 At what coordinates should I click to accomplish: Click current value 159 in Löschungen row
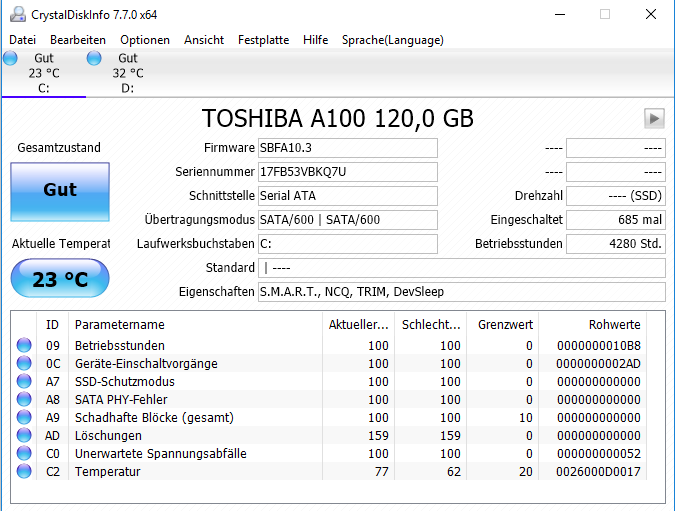click(378, 436)
